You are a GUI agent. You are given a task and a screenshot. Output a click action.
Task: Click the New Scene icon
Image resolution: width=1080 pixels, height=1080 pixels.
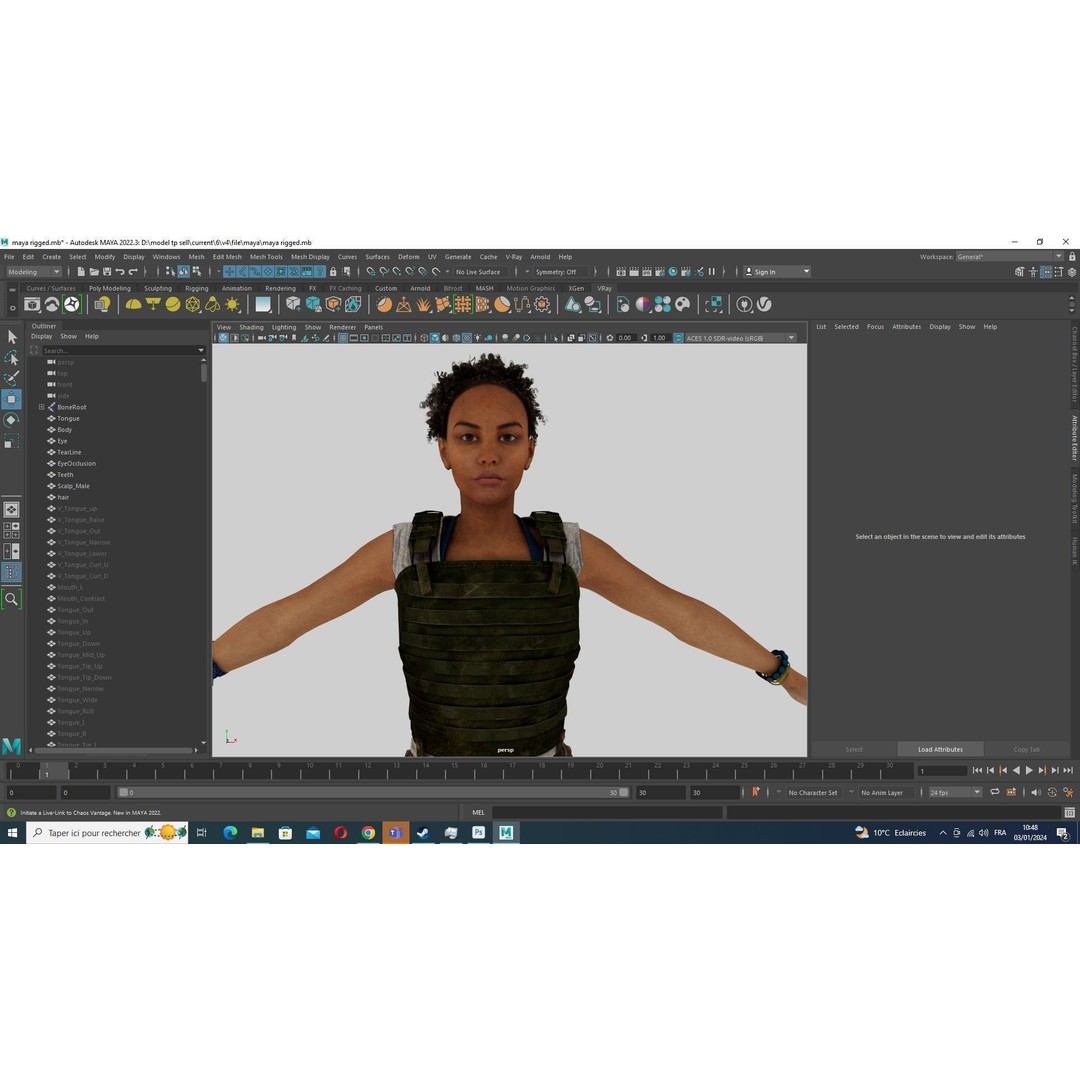click(x=81, y=272)
